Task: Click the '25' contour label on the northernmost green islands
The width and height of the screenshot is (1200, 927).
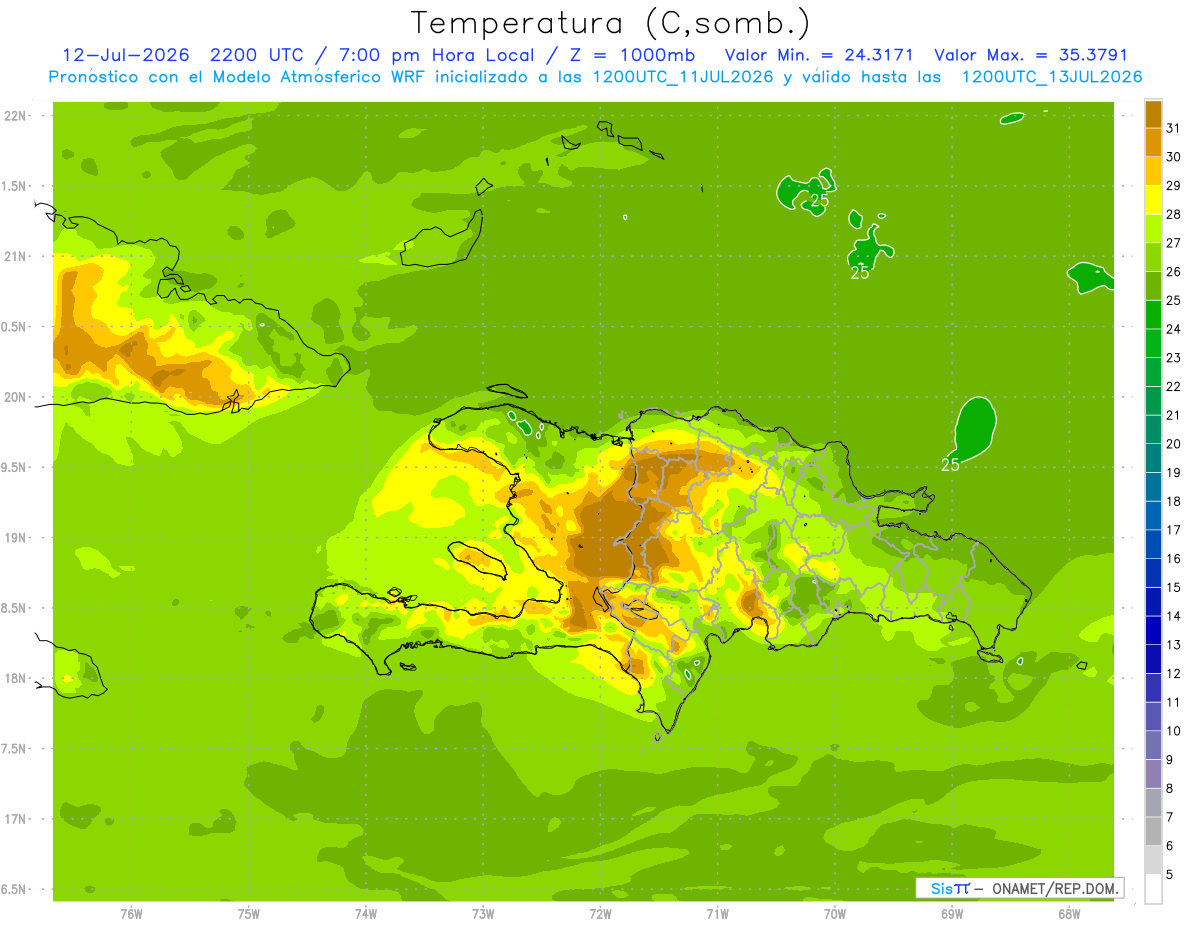Action: pyautogui.click(x=820, y=200)
